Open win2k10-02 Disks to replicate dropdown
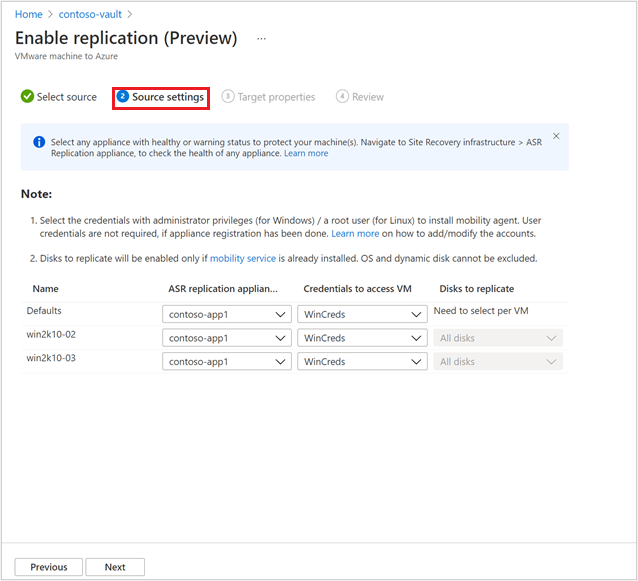The image size is (638, 581). click(497, 338)
